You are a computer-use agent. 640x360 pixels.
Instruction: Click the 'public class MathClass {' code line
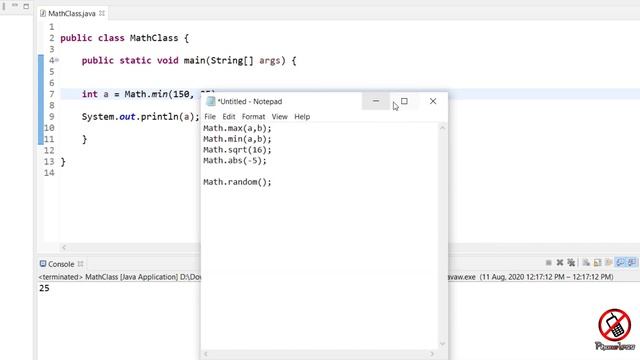(125, 38)
